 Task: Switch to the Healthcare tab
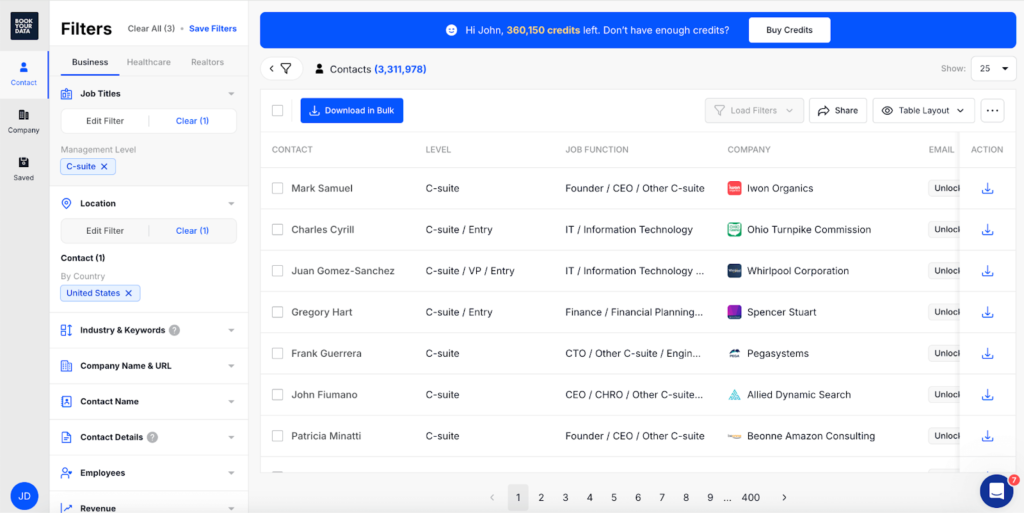(149, 63)
